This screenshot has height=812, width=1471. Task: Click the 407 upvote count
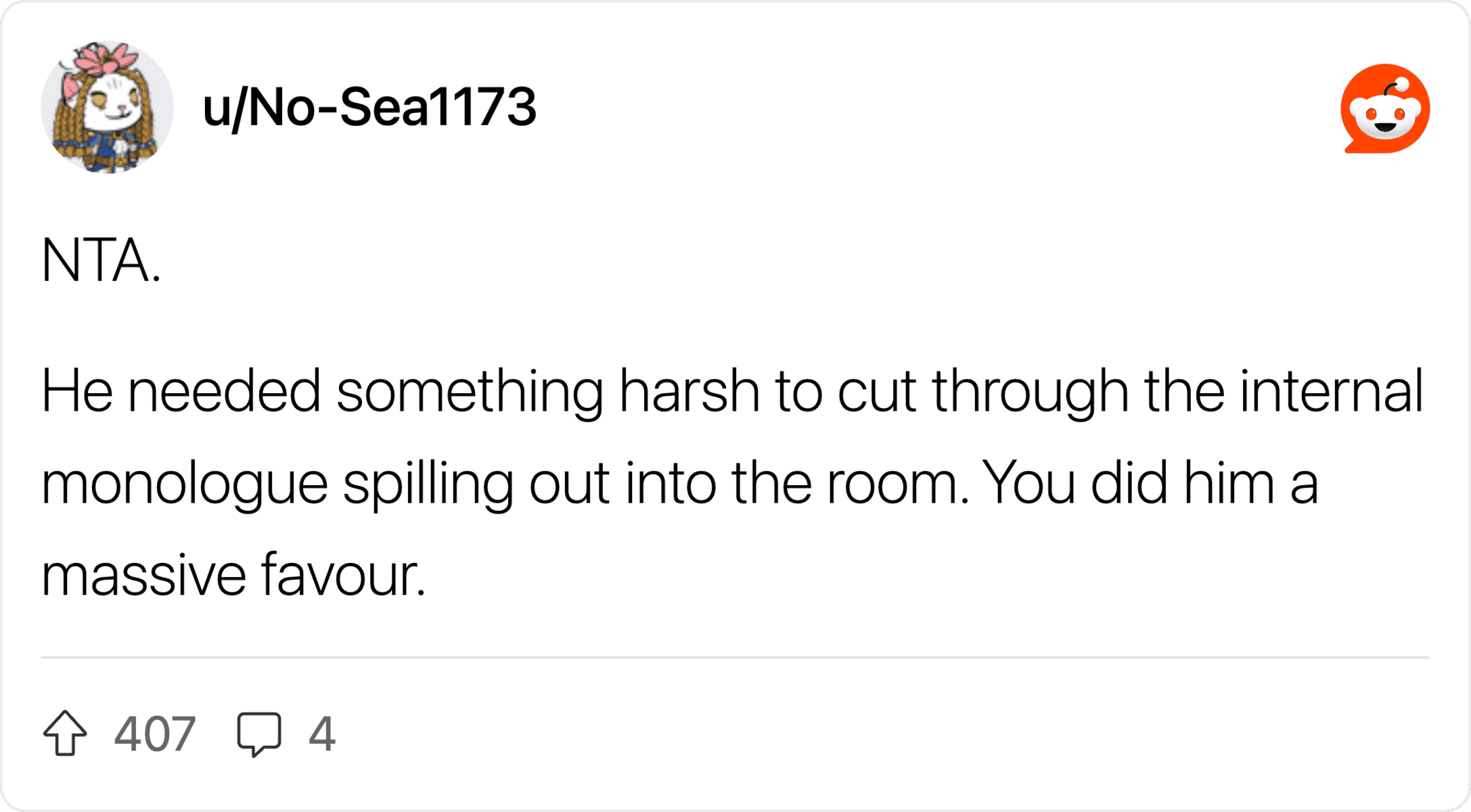tap(155, 734)
